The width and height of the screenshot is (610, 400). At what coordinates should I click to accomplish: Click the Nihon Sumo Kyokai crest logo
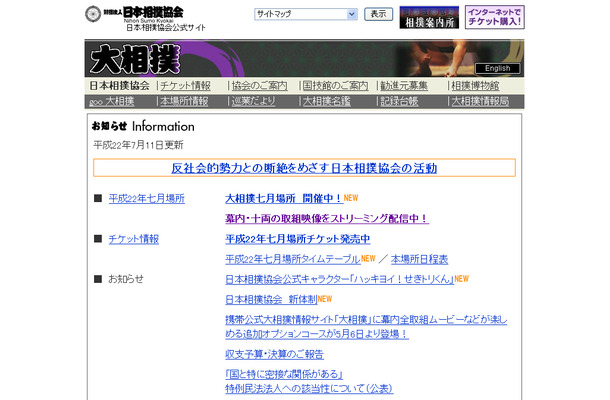pos(93,14)
